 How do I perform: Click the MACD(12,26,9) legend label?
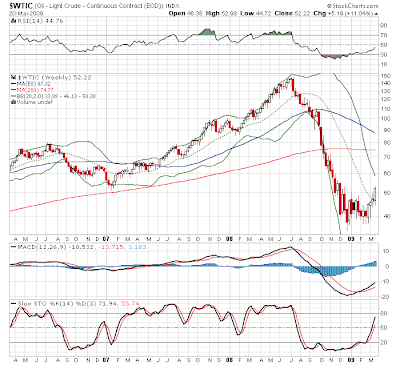pos(41,247)
